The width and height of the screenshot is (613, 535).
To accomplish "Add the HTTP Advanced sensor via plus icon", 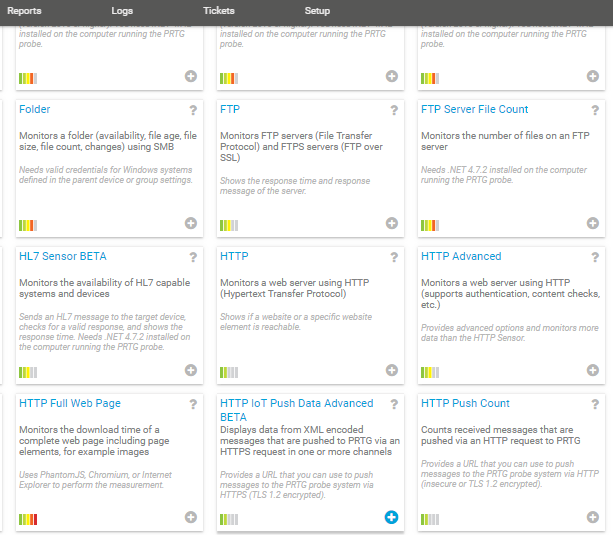I will (x=592, y=371).
